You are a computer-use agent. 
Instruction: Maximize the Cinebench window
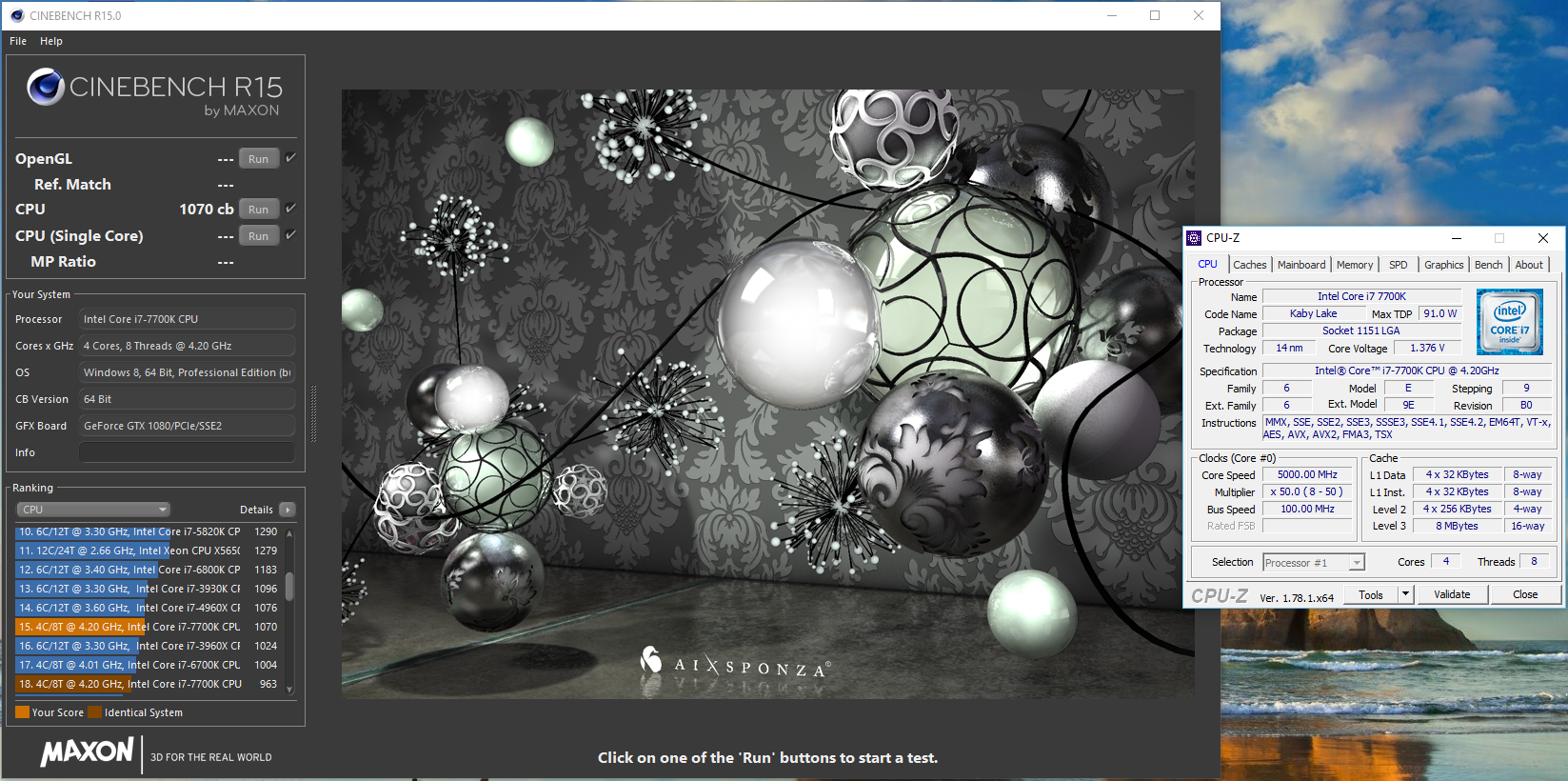tap(1155, 15)
